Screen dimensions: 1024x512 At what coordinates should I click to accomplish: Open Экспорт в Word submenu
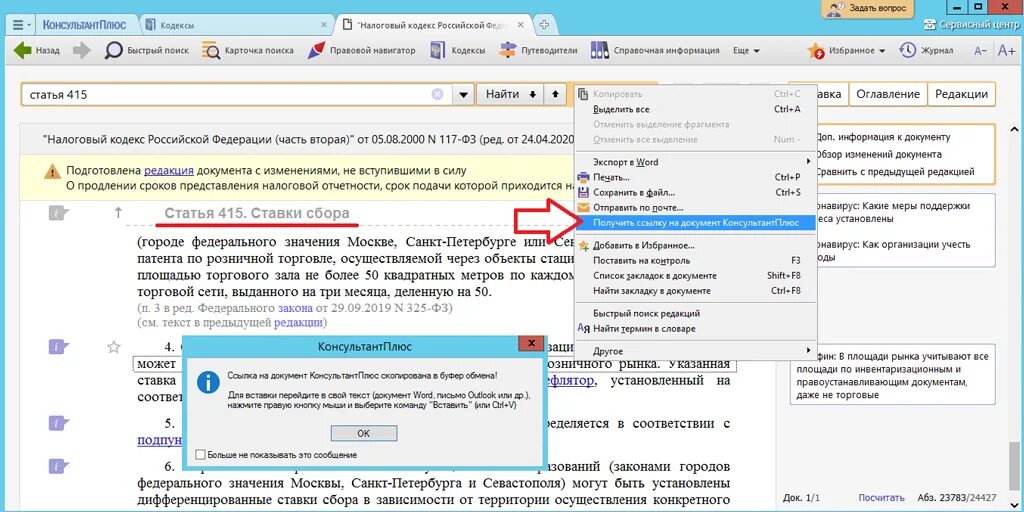[x=696, y=162]
